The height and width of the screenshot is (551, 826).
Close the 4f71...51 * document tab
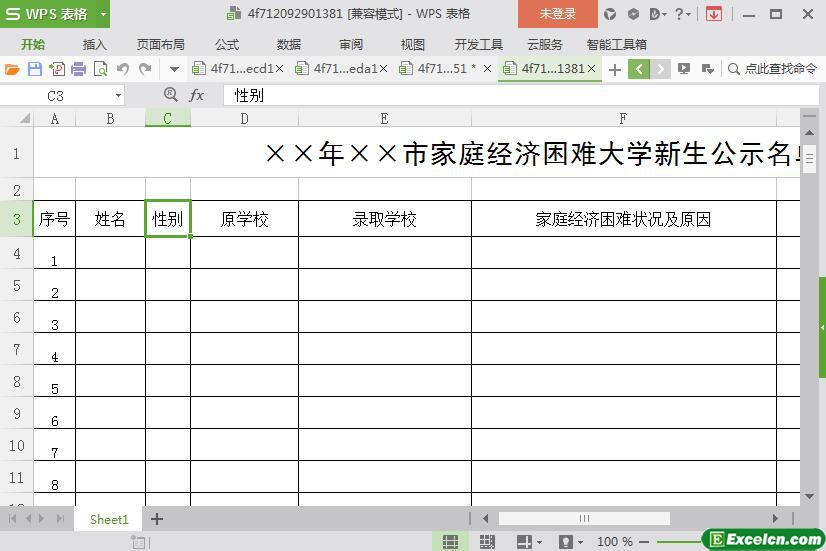click(x=487, y=68)
